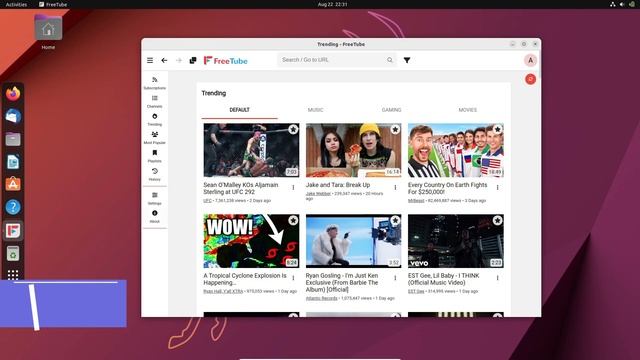The height and width of the screenshot is (360, 640).
Task: Open History in the sidebar
Action: tap(155, 174)
